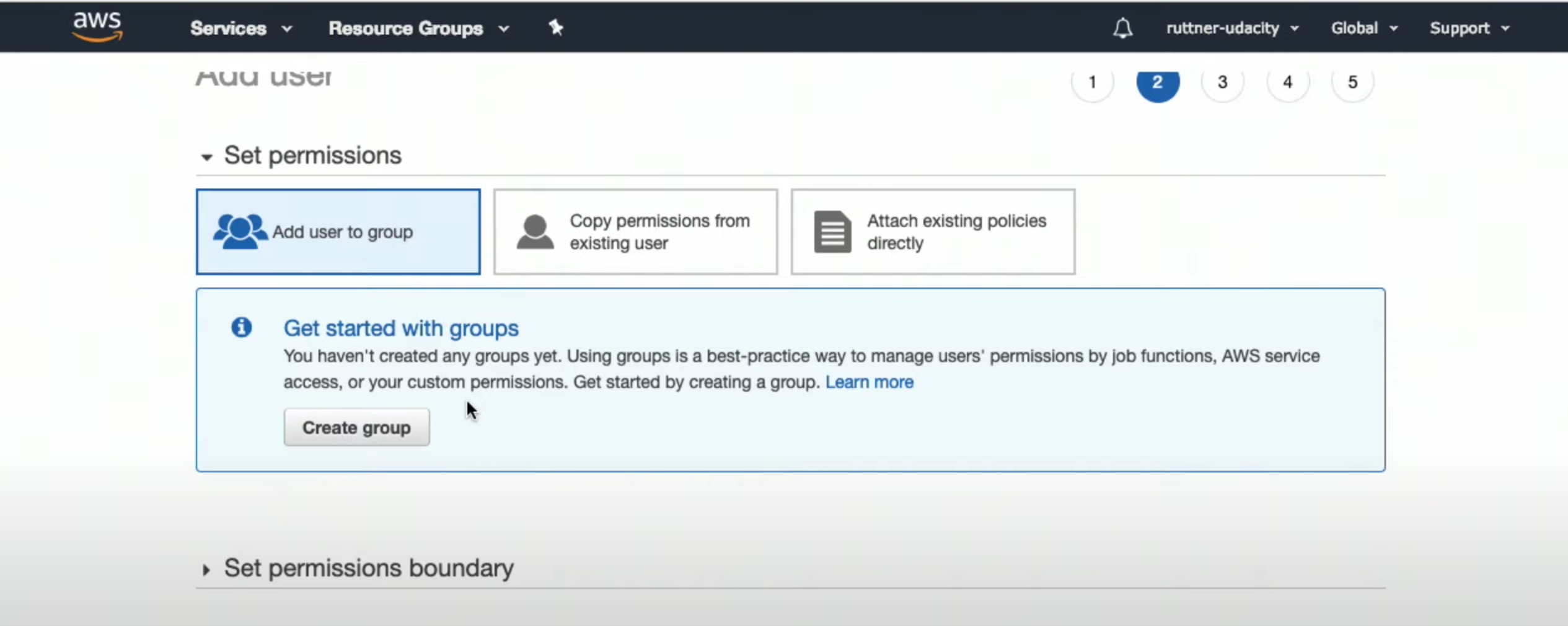Click the blue info icon
1568x626 pixels.
pyautogui.click(x=242, y=327)
